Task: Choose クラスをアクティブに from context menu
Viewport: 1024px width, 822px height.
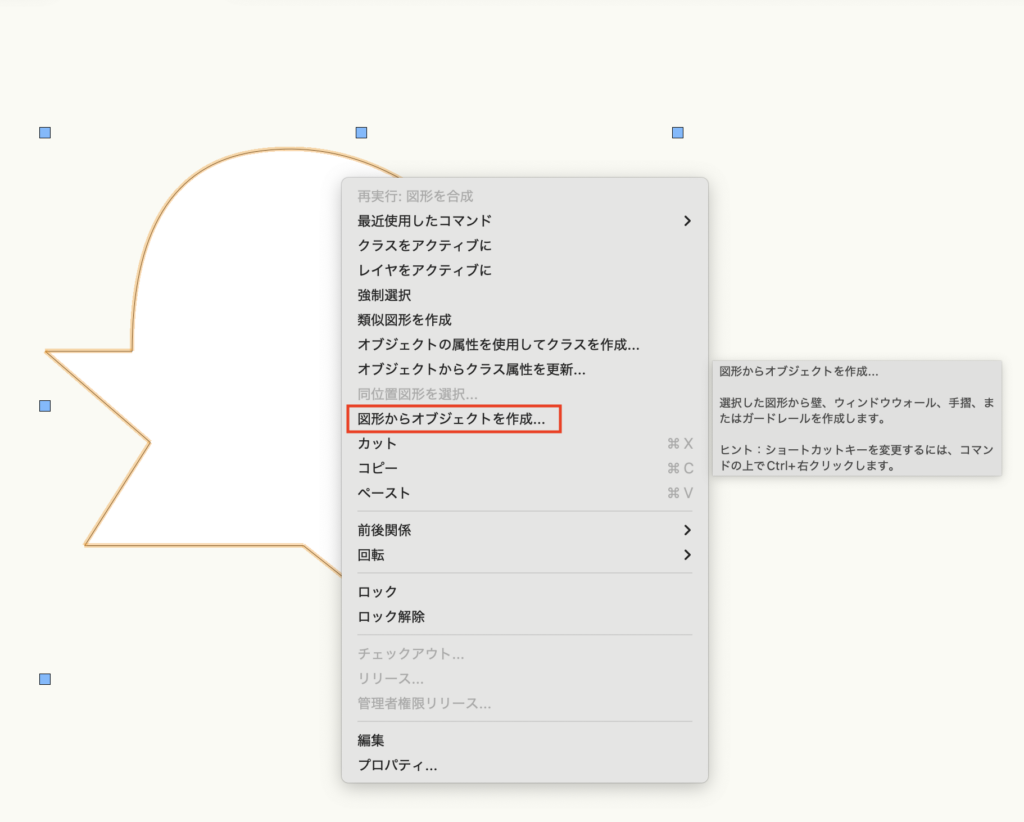Action: pyautogui.click(x=424, y=245)
